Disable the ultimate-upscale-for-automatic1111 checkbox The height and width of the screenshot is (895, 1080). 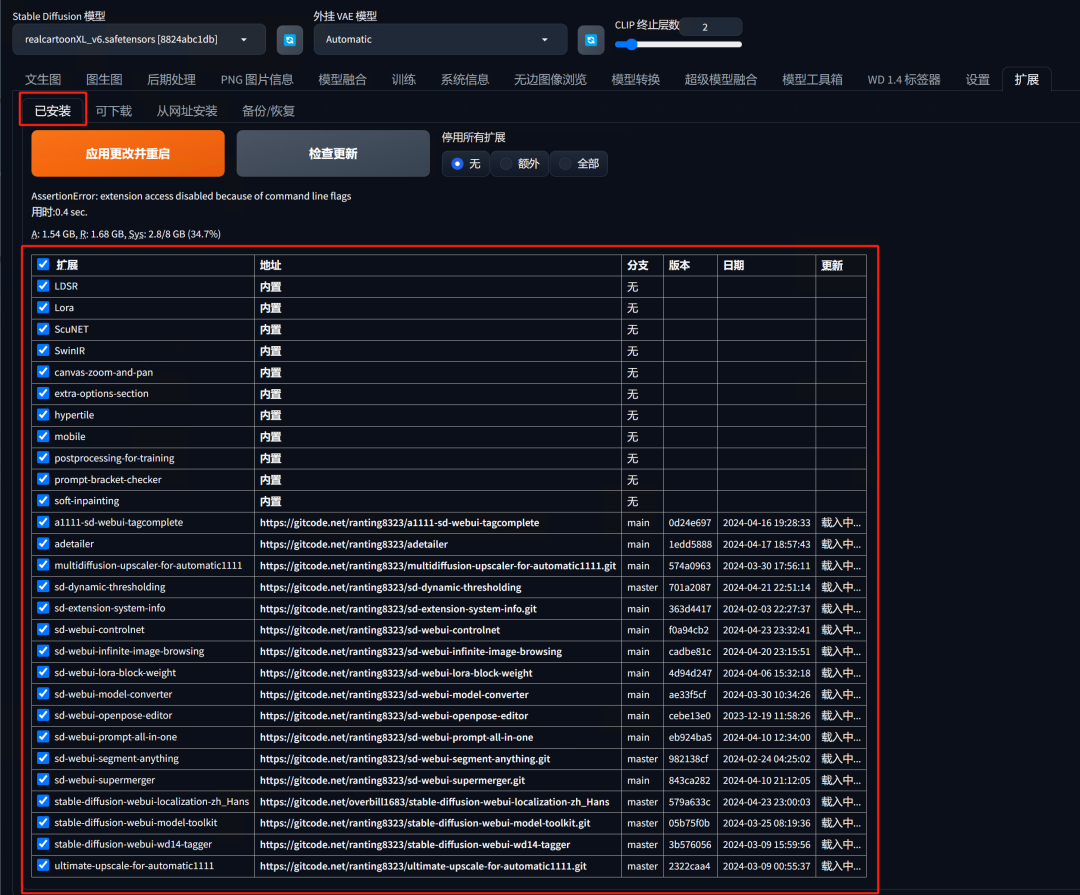click(x=43, y=865)
